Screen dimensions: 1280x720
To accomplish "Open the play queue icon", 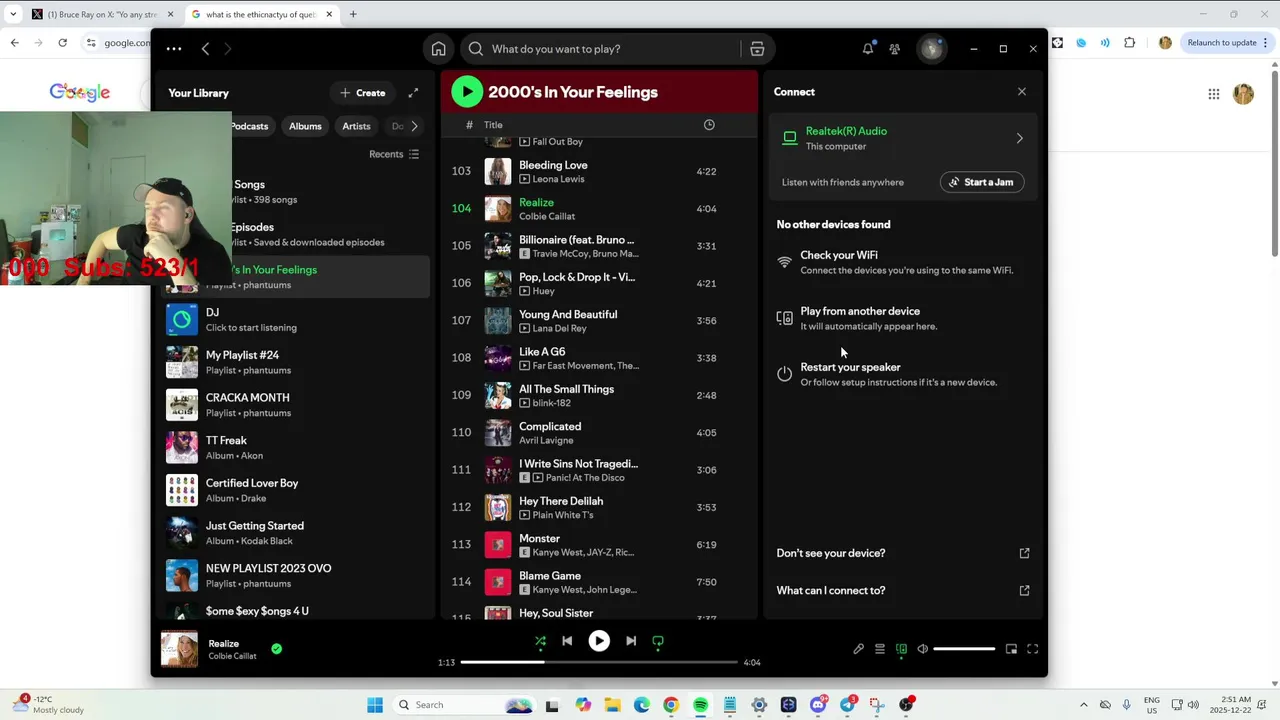I will (x=880, y=649).
